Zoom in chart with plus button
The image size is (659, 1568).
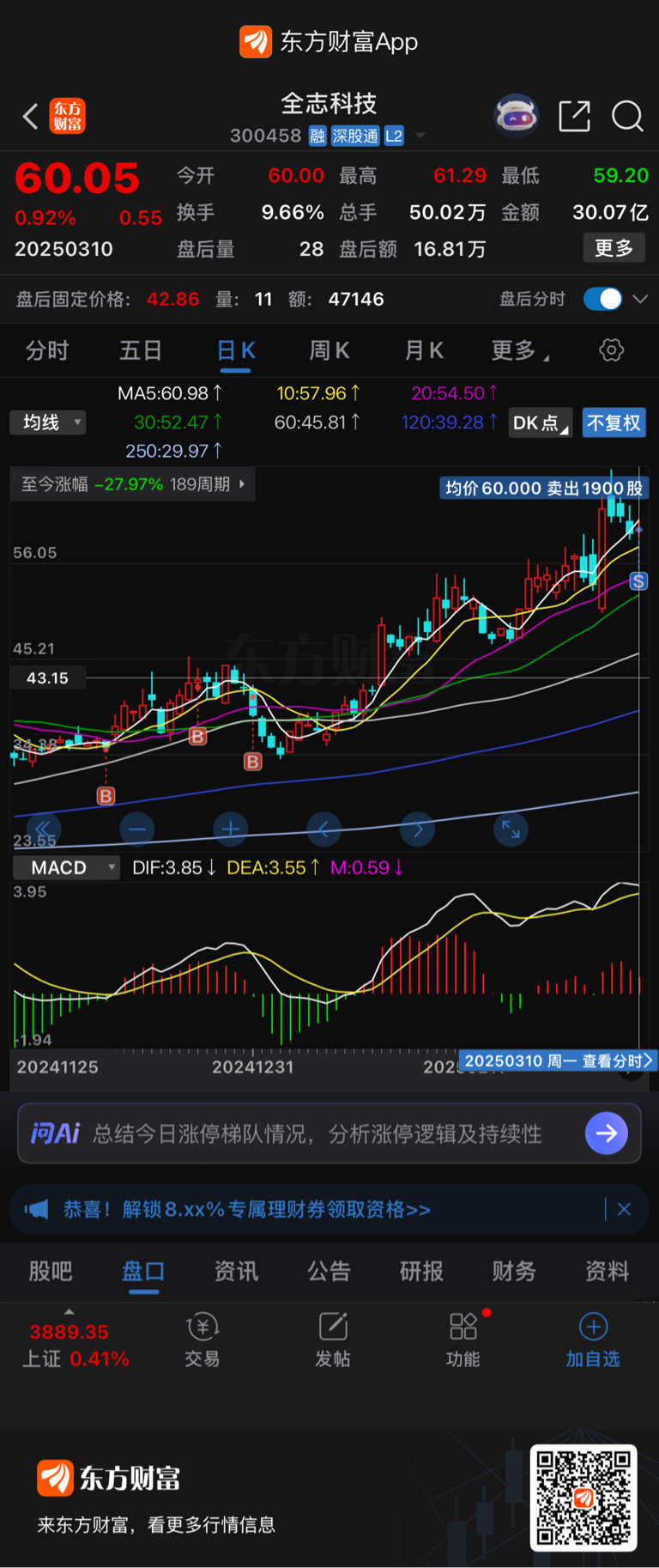(x=230, y=829)
